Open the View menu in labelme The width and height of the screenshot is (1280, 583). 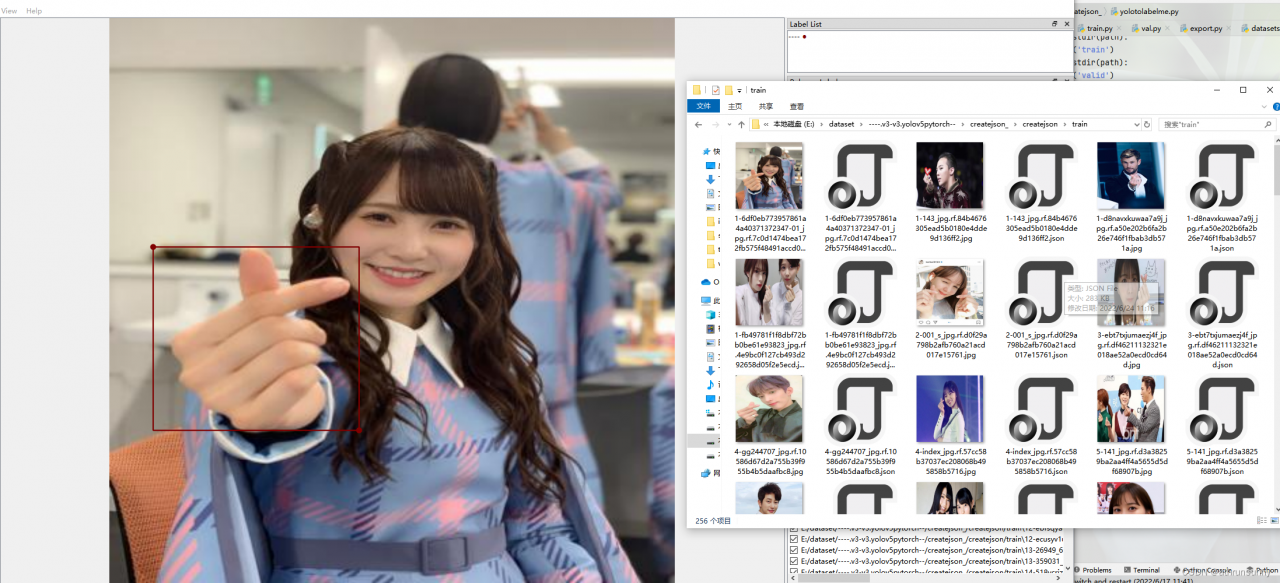pyautogui.click(x=9, y=11)
